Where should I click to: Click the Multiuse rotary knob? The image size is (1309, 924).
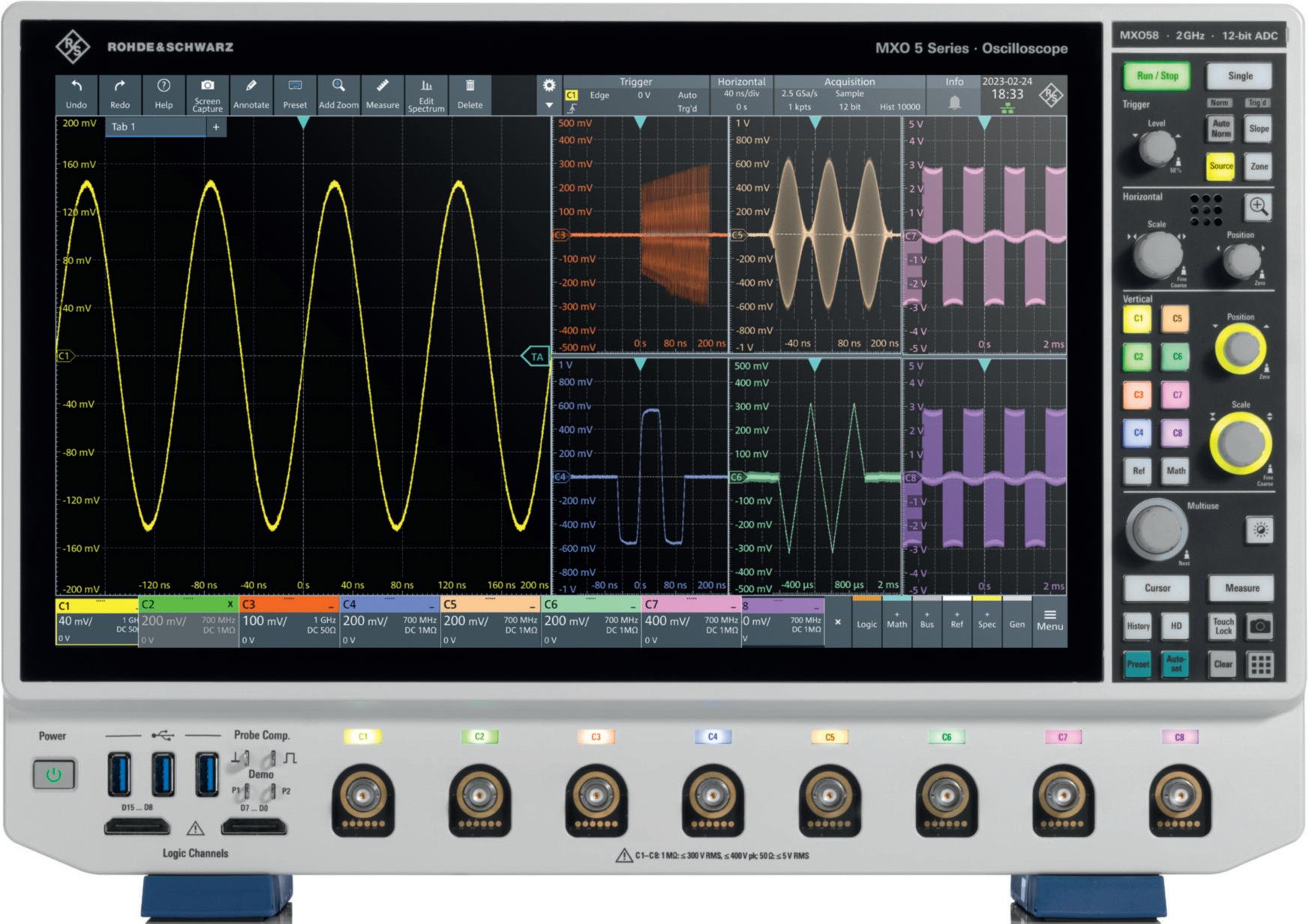[1156, 529]
